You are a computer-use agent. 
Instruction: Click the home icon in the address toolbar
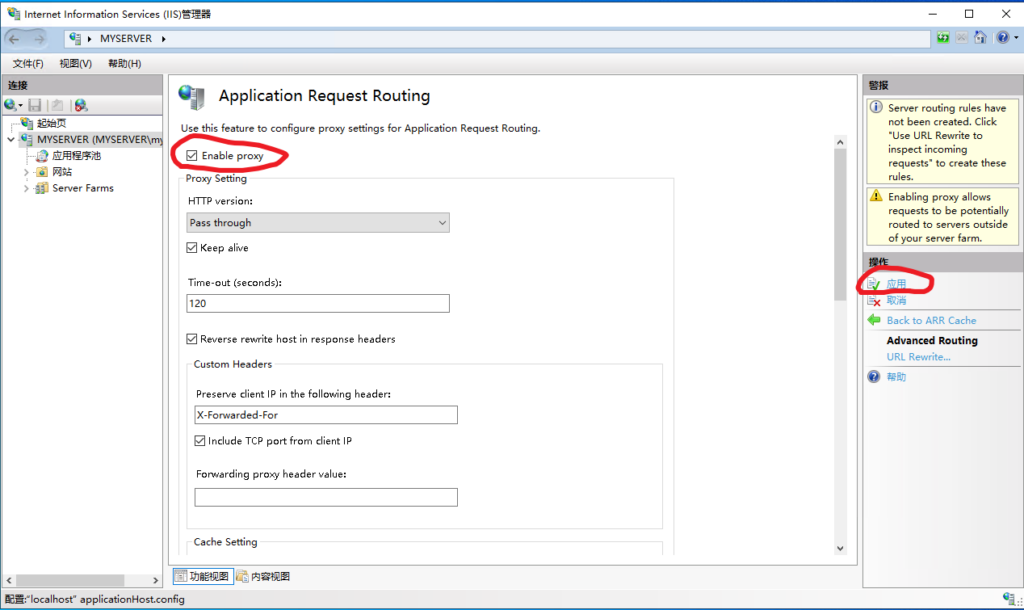980,38
